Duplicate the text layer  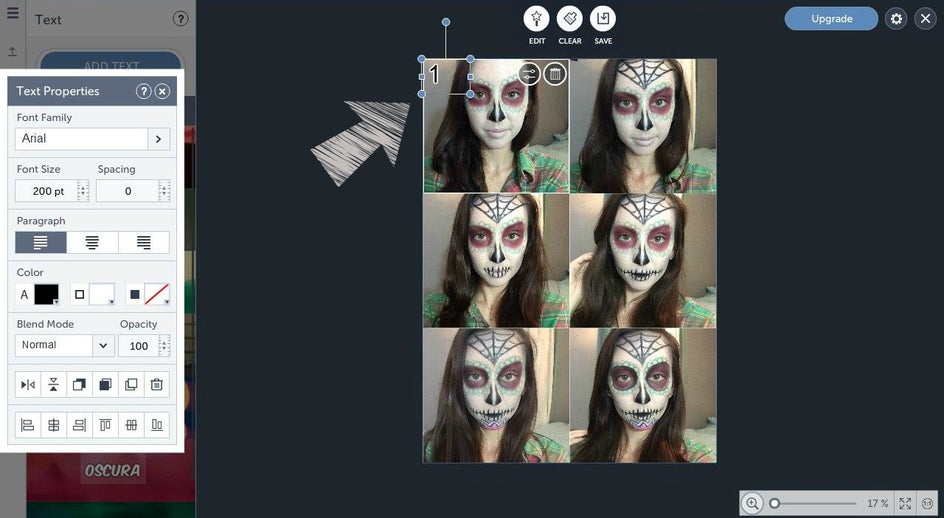click(131, 385)
